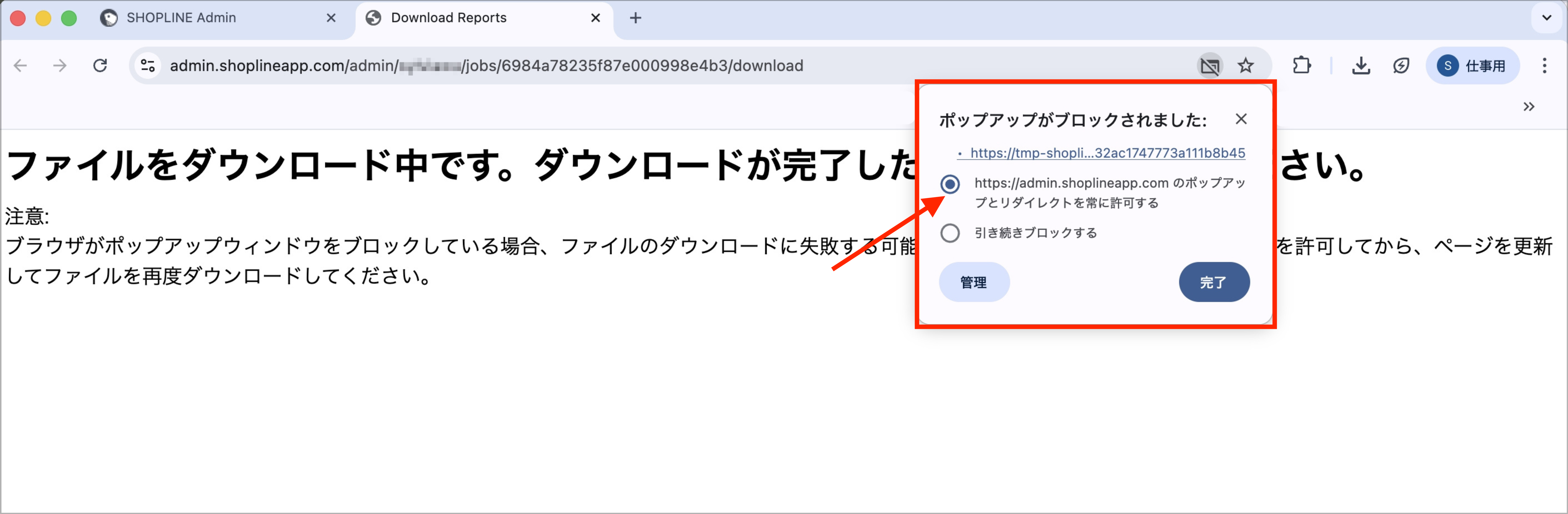1568x514 pixels.
Task: Open the browser downloads icon
Action: pos(1360,66)
